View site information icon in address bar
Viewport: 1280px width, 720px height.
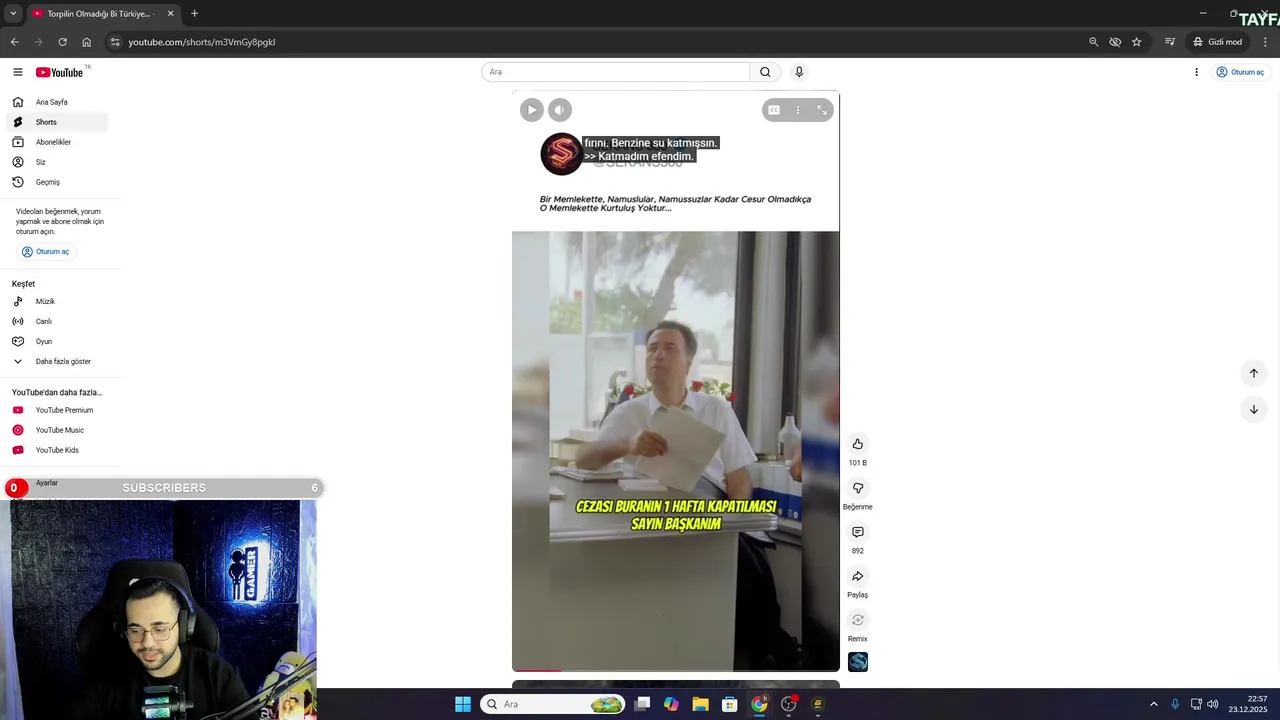click(x=115, y=42)
